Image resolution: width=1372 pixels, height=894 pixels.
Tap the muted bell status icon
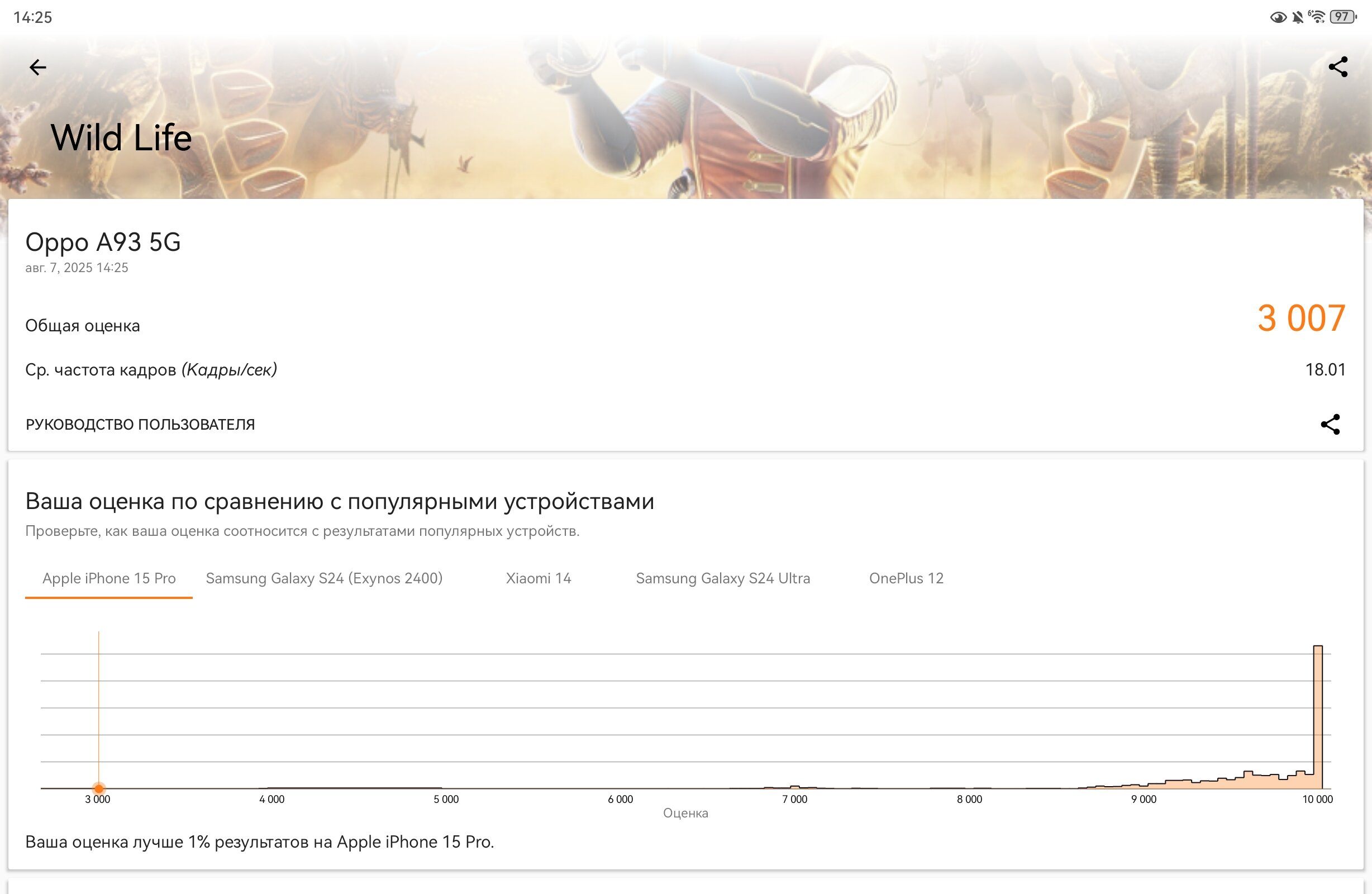1298,17
